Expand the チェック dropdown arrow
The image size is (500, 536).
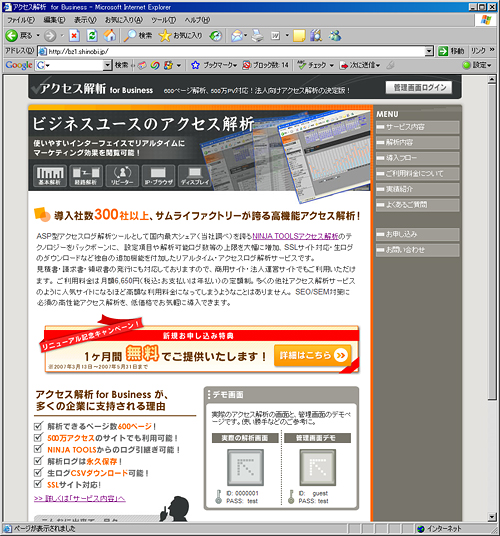331,65
